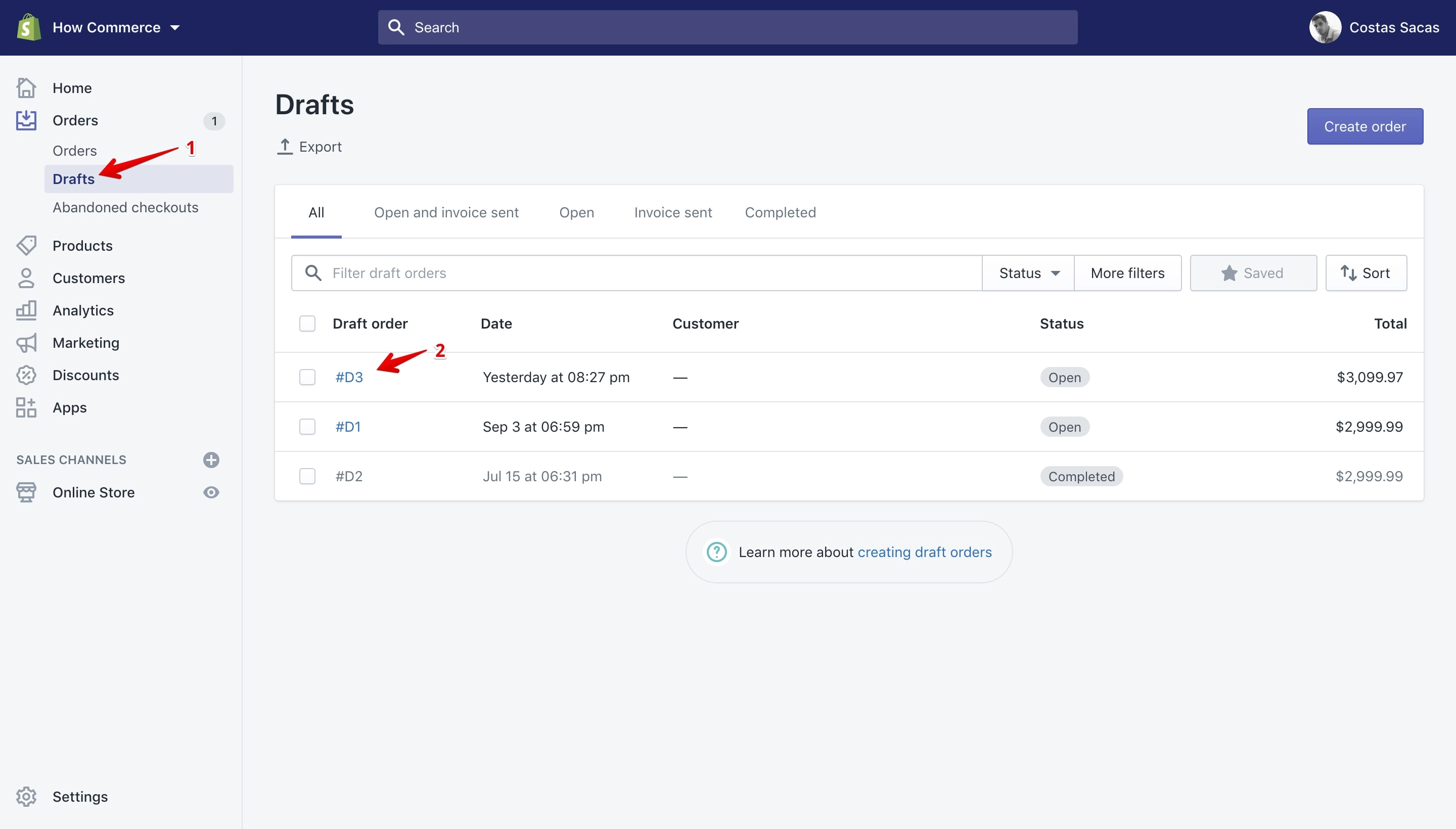
Task: Click the Completed status badge for #D2
Action: (1081, 476)
